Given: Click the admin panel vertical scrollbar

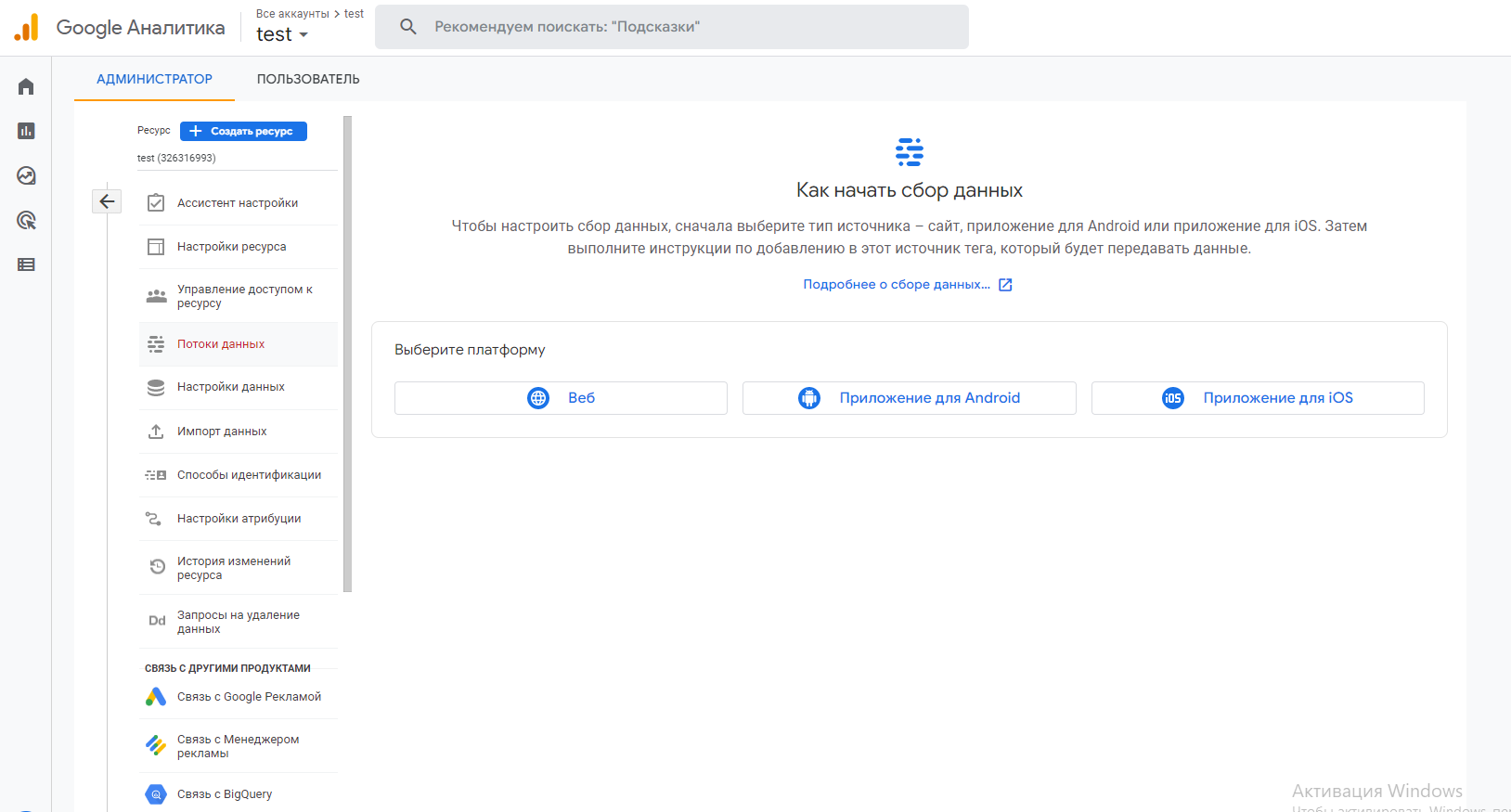Looking at the screenshot, I should (347, 353).
